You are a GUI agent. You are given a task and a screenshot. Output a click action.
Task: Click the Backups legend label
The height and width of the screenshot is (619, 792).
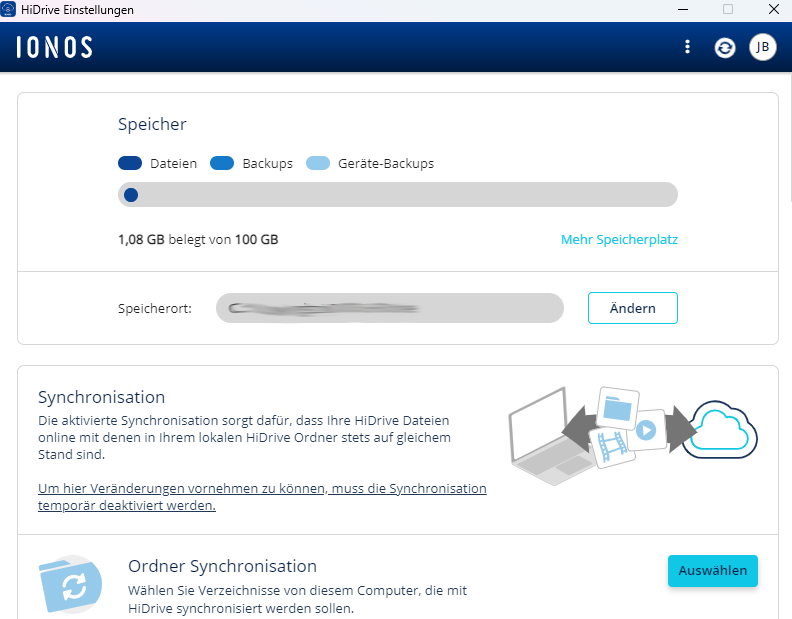[x=267, y=164]
